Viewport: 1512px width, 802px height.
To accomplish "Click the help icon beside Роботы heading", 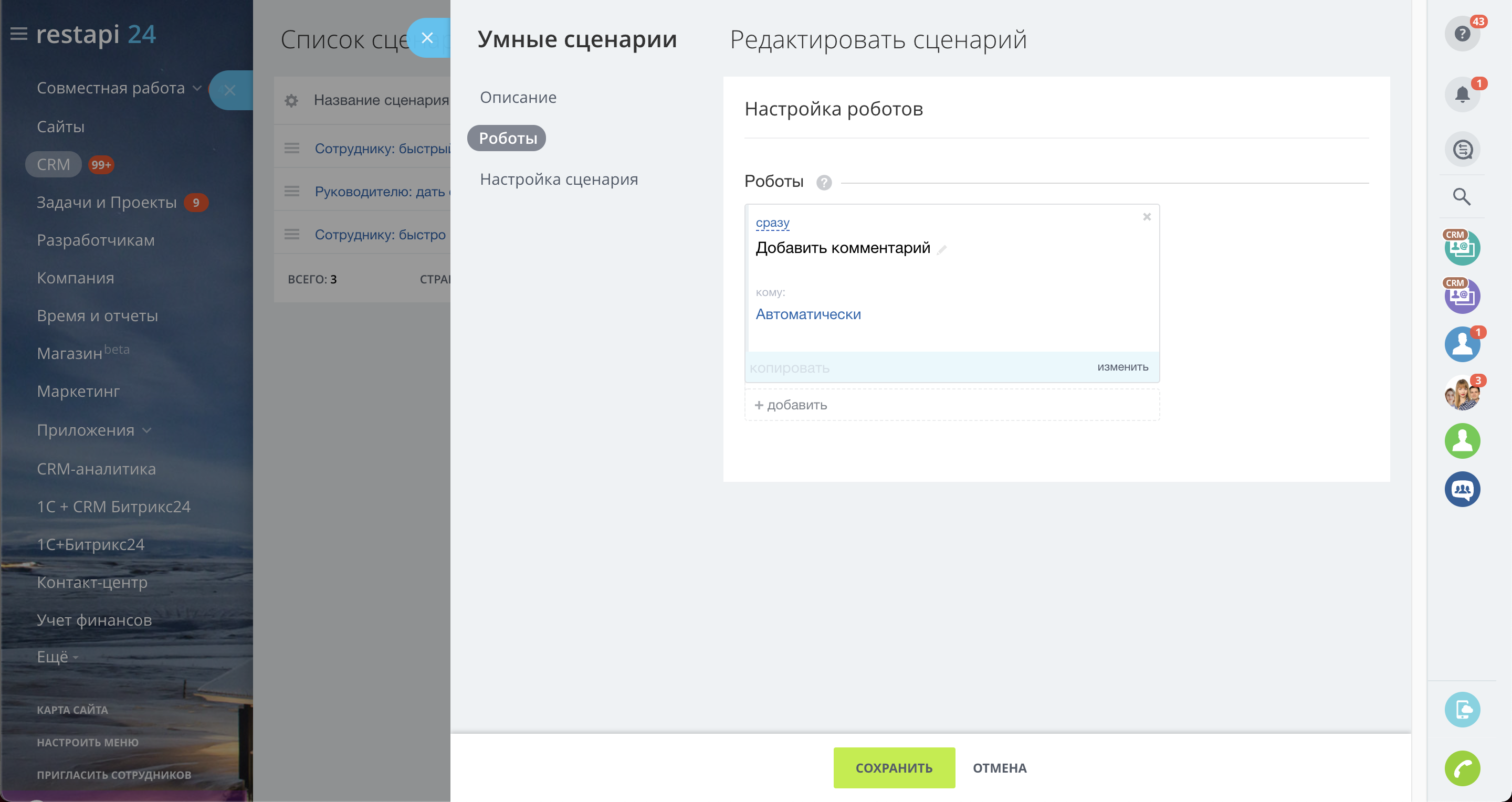I will coord(824,183).
